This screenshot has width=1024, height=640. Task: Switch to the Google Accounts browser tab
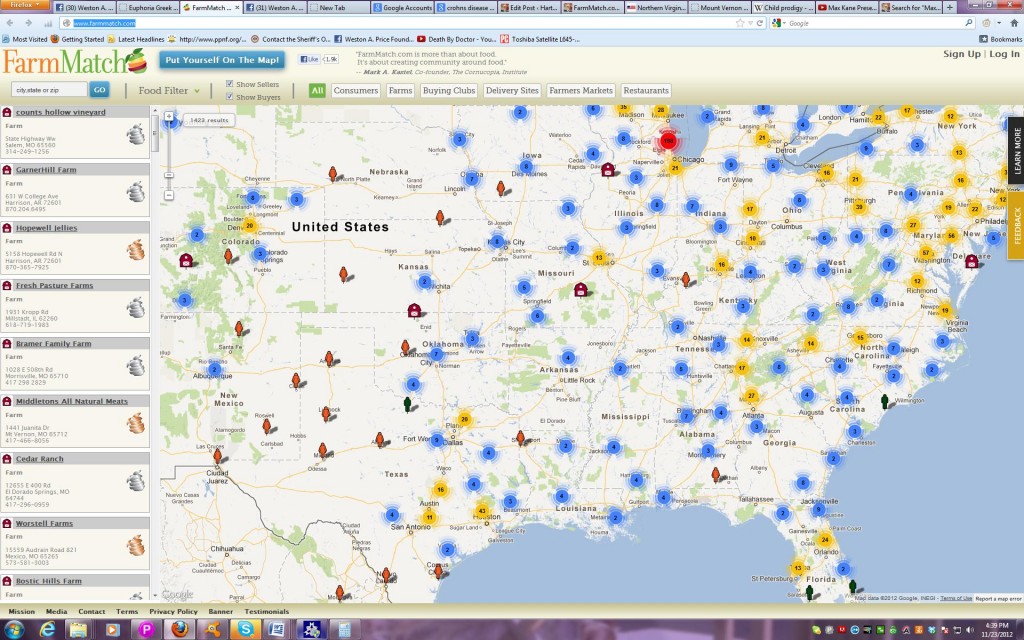click(402, 8)
